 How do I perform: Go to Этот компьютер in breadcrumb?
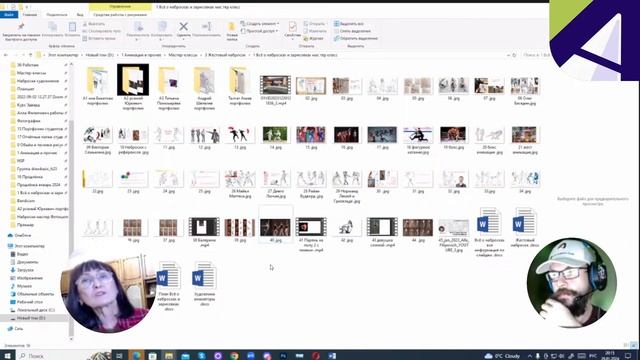point(63,55)
